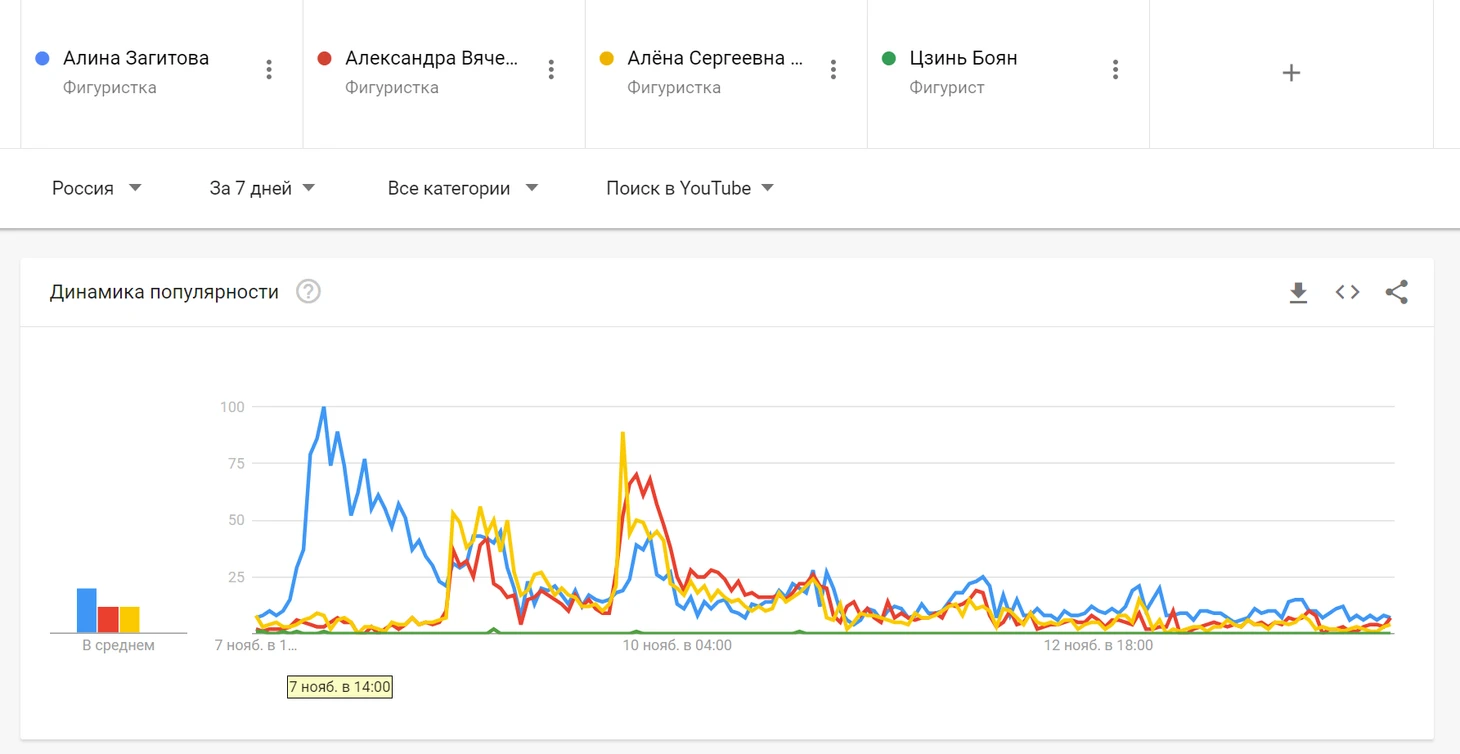This screenshot has height=754, width=1460.
Task: Open three-dot menu for Цзинь Боян
Action: click(1115, 69)
